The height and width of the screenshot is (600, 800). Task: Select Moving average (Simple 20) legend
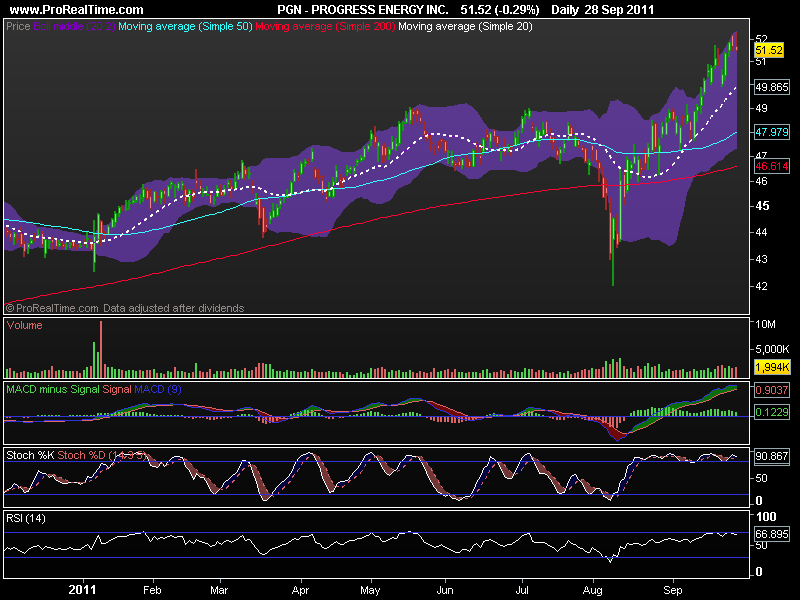point(465,26)
